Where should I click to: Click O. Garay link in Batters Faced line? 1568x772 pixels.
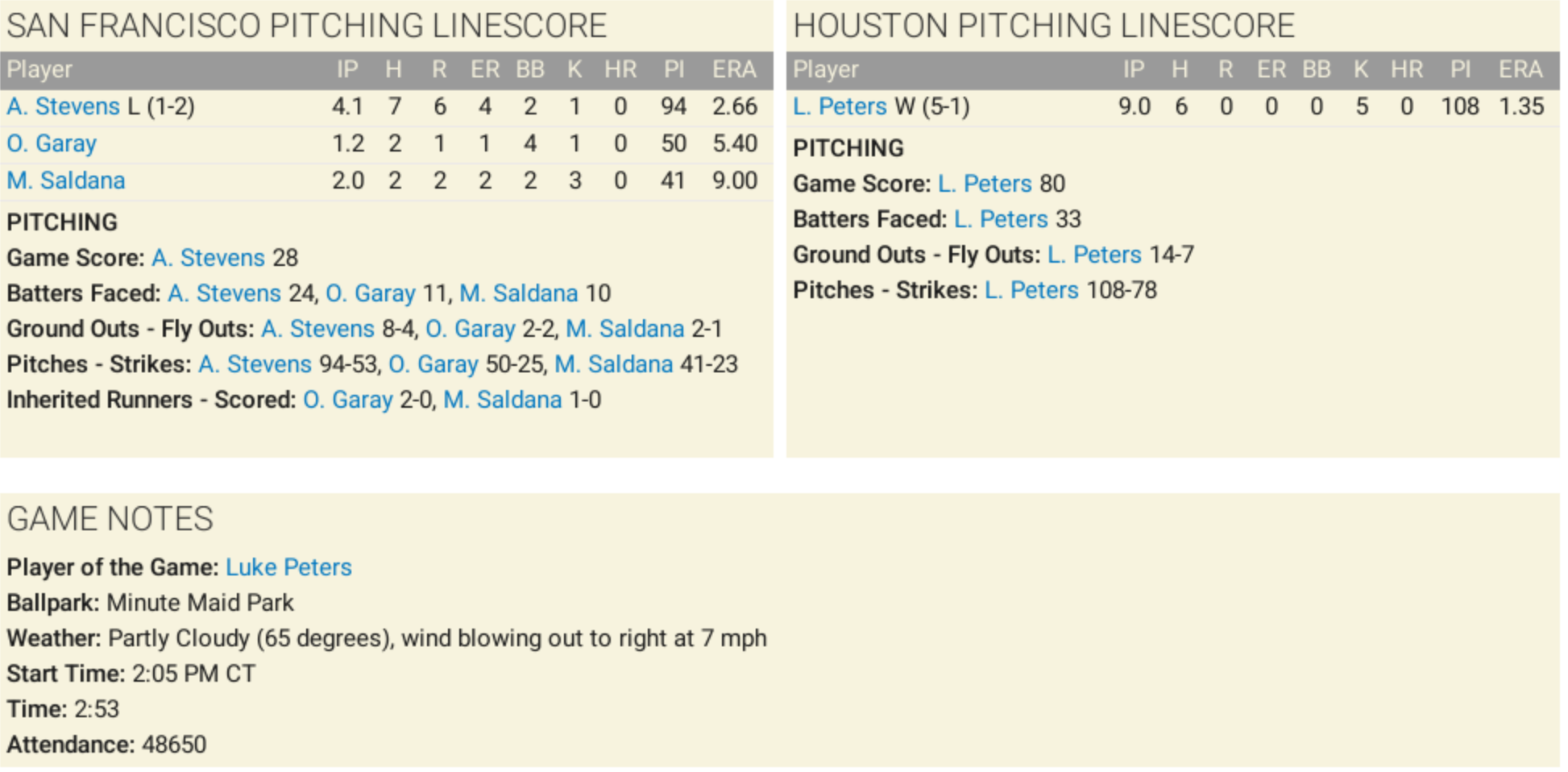pos(371,293)
